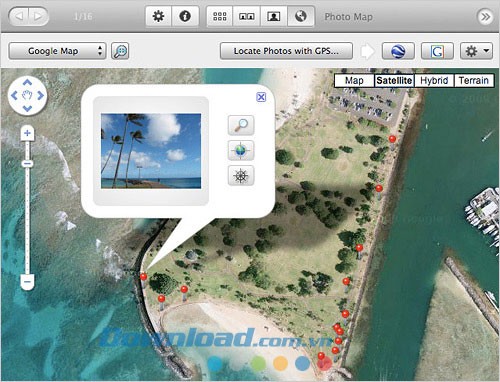The image size is (500, 382).
Task: Switch to thumbnail grid view
Action: pyautogui.click(x=220, y=16)
